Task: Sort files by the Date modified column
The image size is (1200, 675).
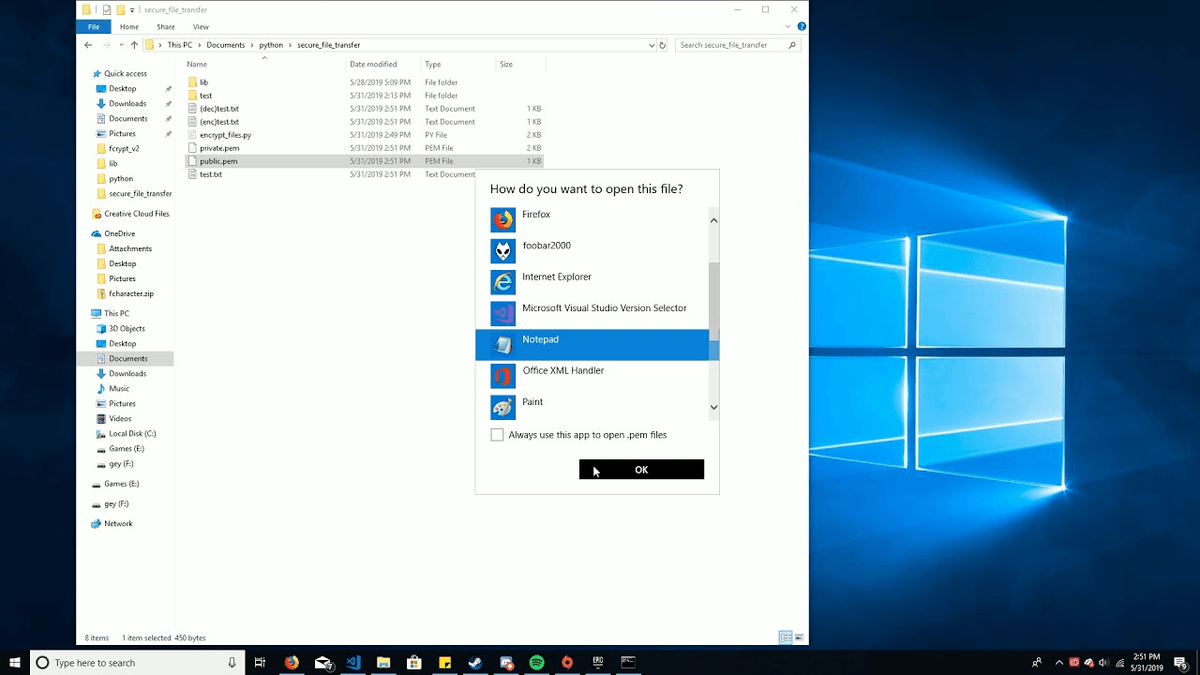Action: pyautogui.click(x=373, y=65)
